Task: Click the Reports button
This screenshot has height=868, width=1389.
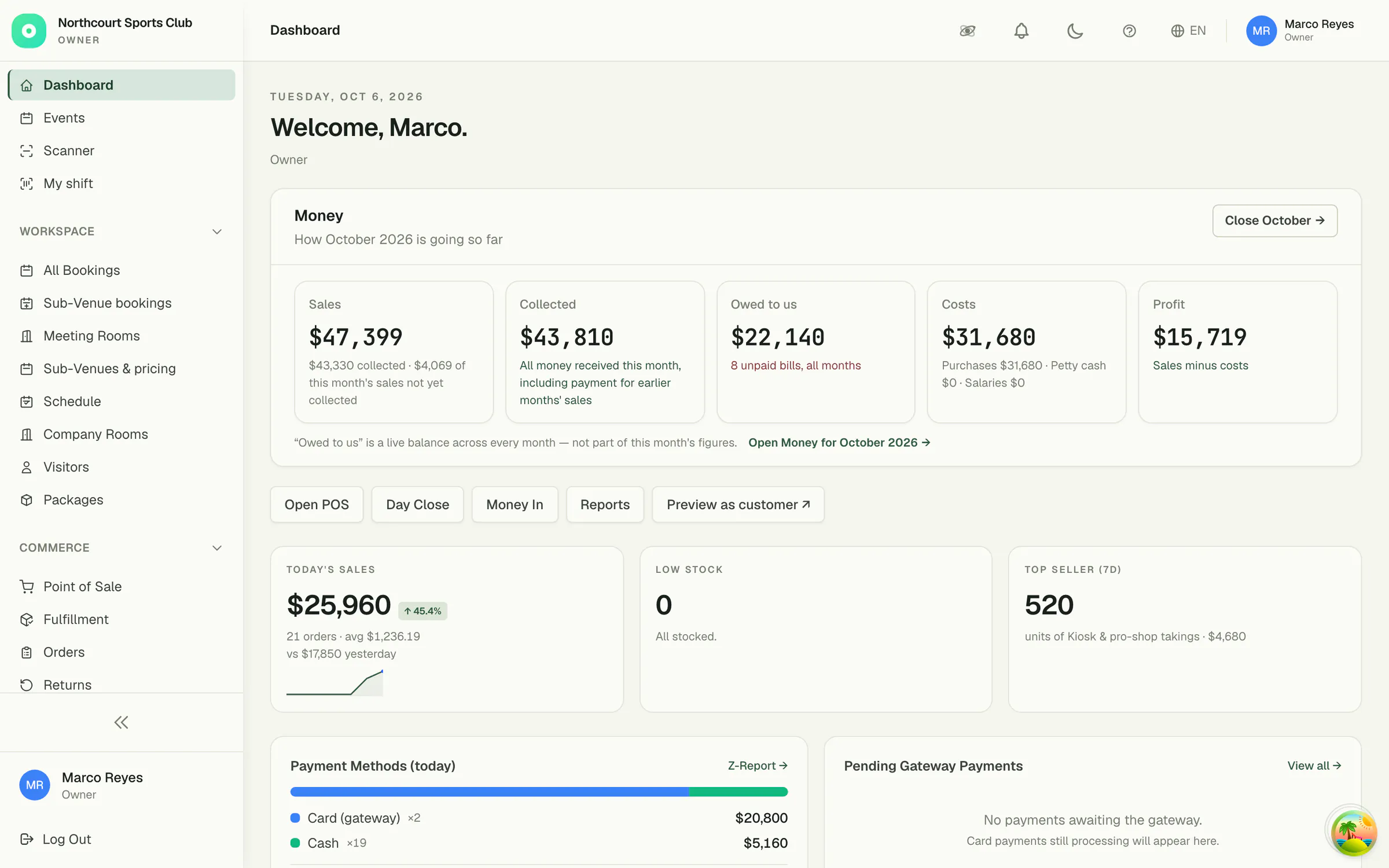Action: (605, 505)
